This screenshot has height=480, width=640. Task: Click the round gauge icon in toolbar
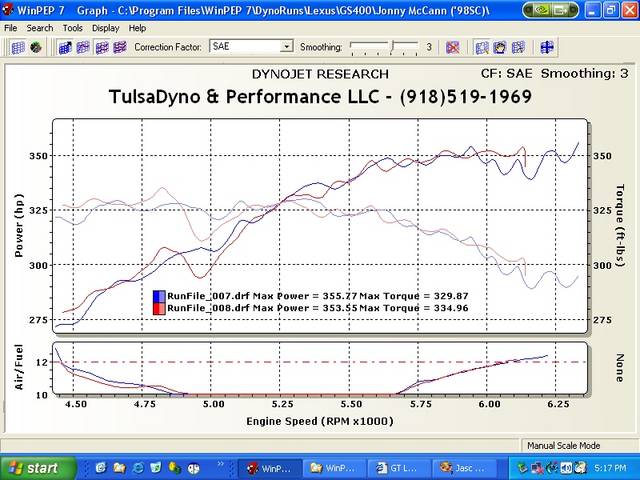(x=36, y=47)
